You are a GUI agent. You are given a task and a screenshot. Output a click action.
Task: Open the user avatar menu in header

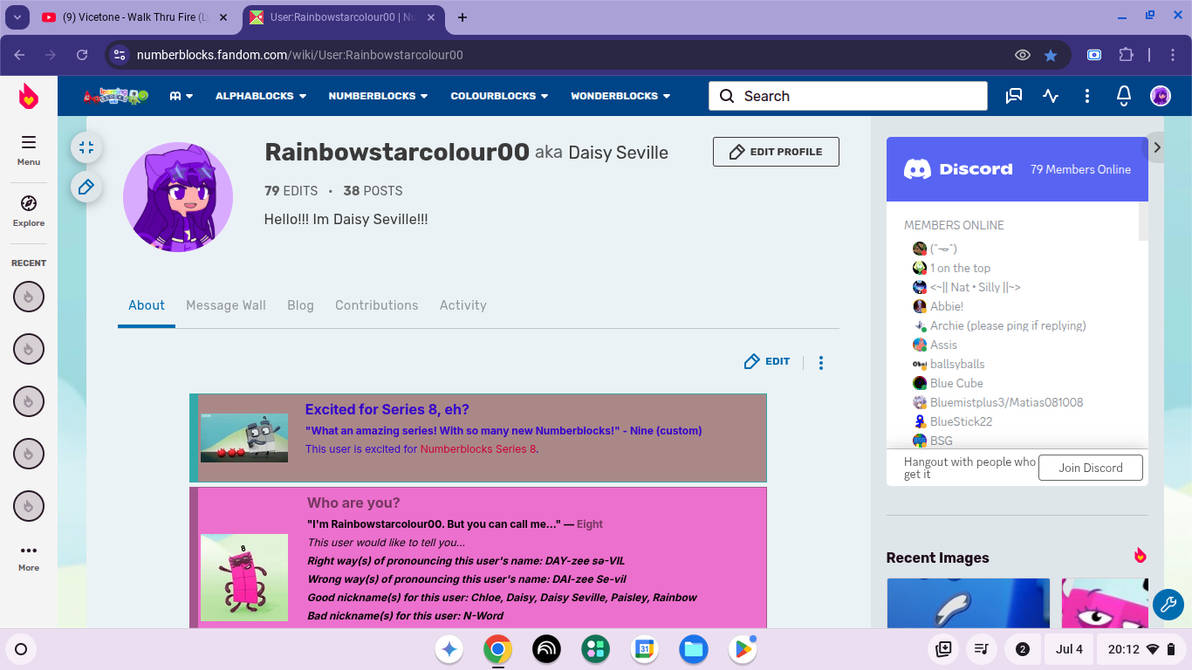click(1160, 96)
